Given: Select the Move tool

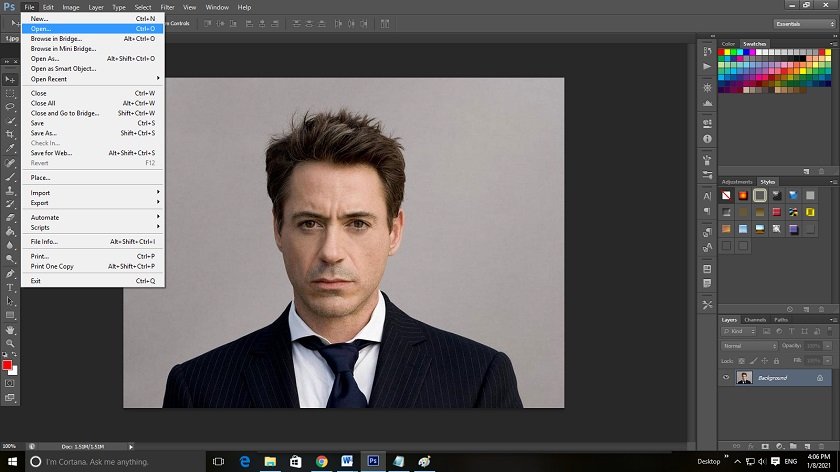Looking at the screenshot, I should (x=10, y=79).
